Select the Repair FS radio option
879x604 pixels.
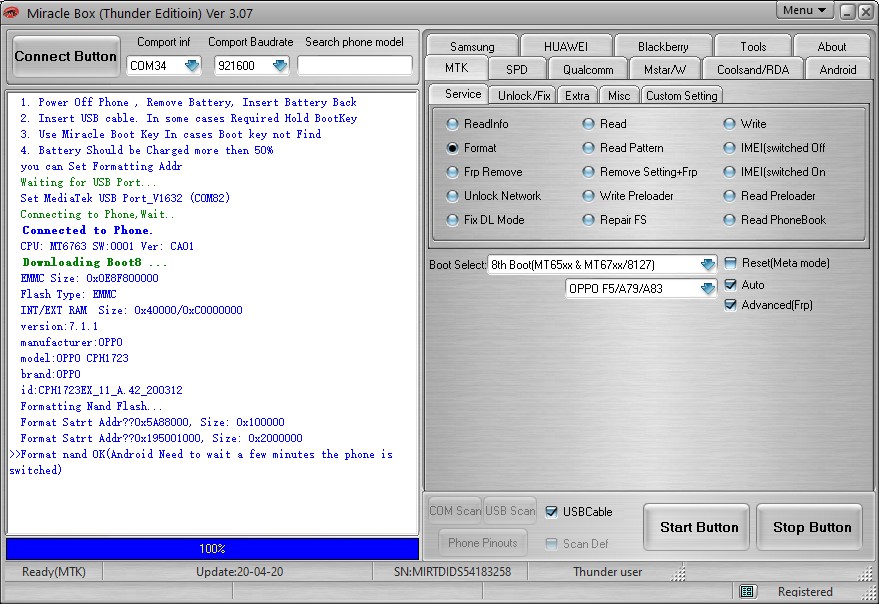pos(588,220)
